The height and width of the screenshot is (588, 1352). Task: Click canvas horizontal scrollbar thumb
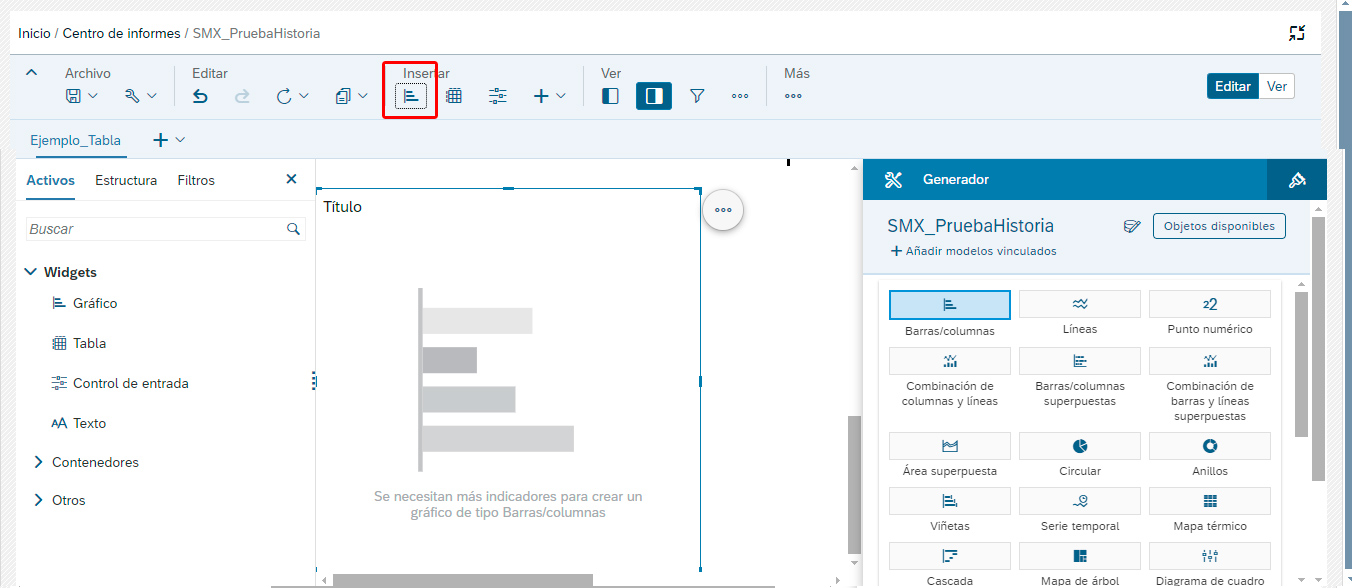[463, 580]
